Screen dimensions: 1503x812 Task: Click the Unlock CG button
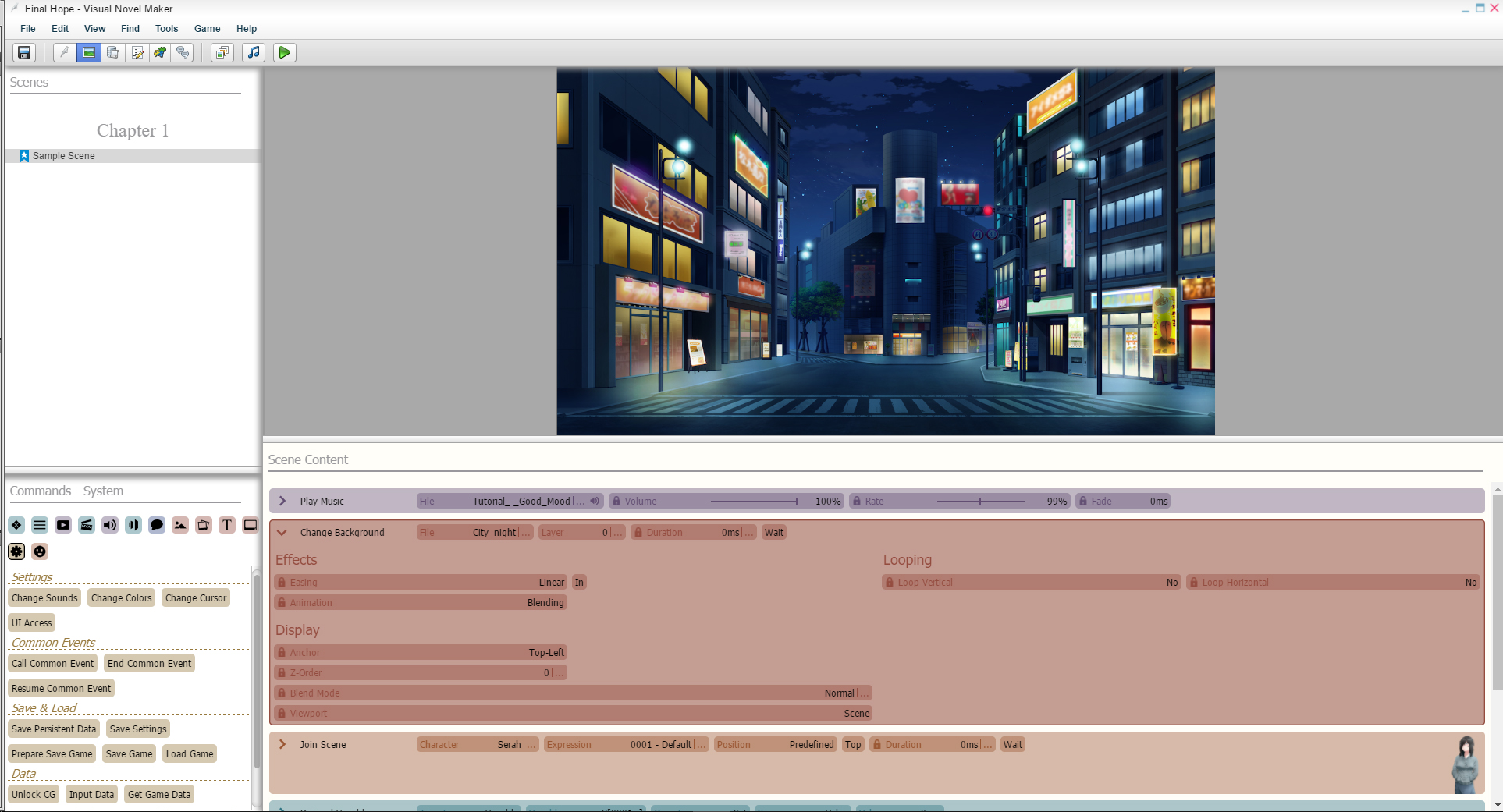coord(34,794)
